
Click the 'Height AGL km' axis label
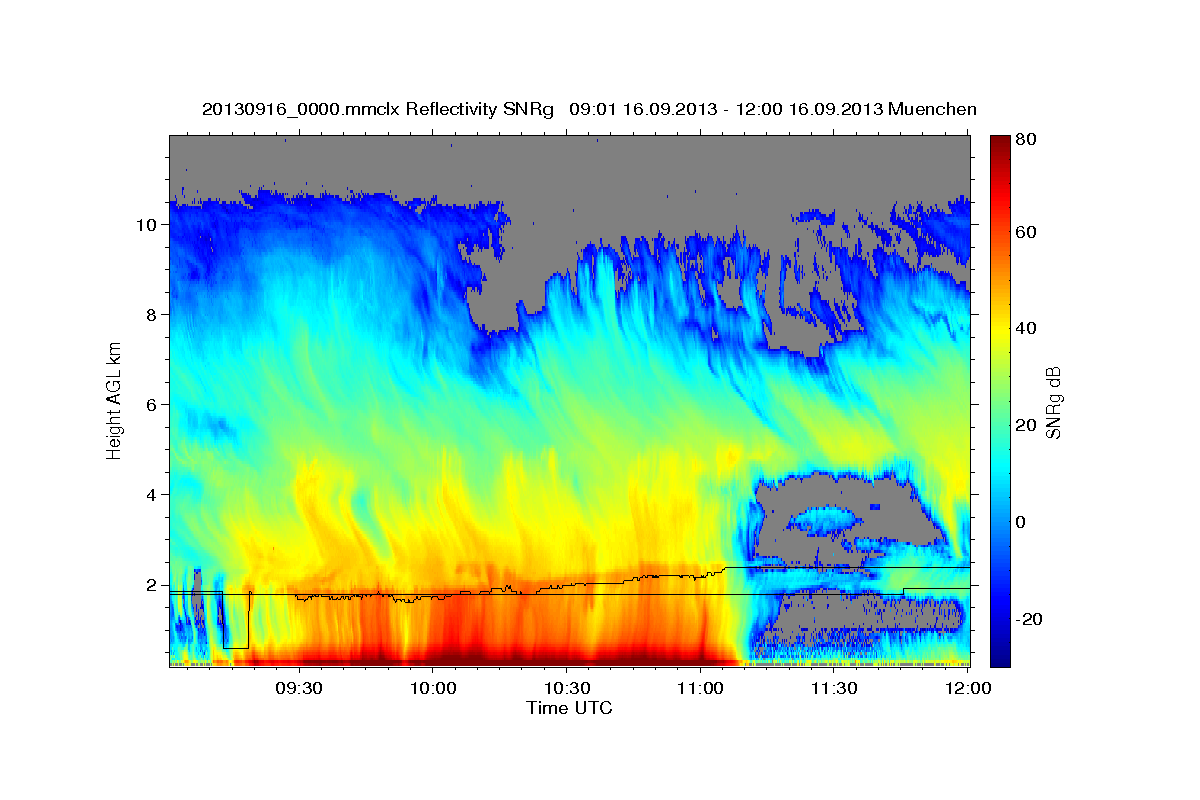(x=114, y=400)
